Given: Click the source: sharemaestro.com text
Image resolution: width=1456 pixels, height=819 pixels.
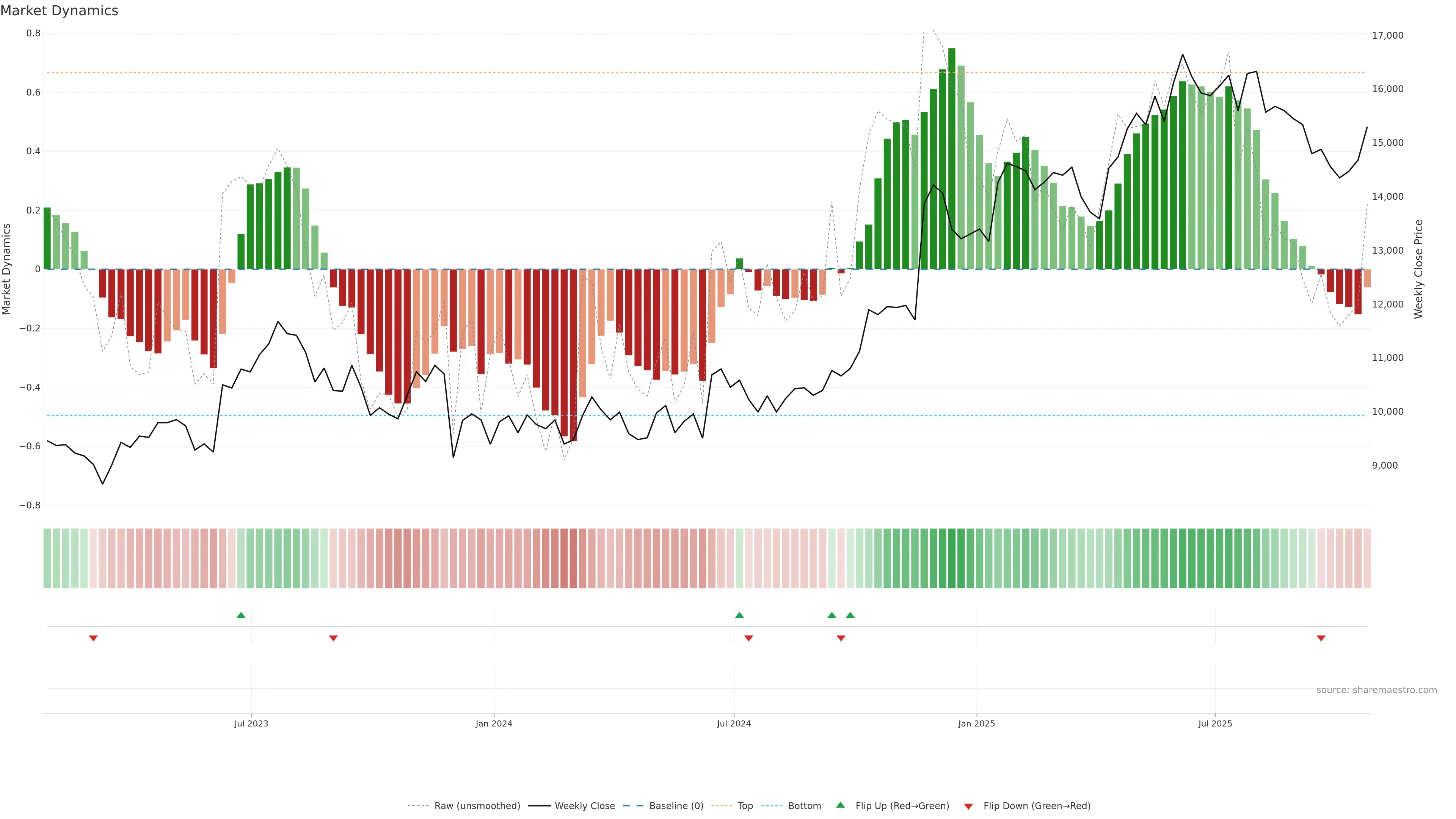Looking at the screenshot, I should [1376, 690].
